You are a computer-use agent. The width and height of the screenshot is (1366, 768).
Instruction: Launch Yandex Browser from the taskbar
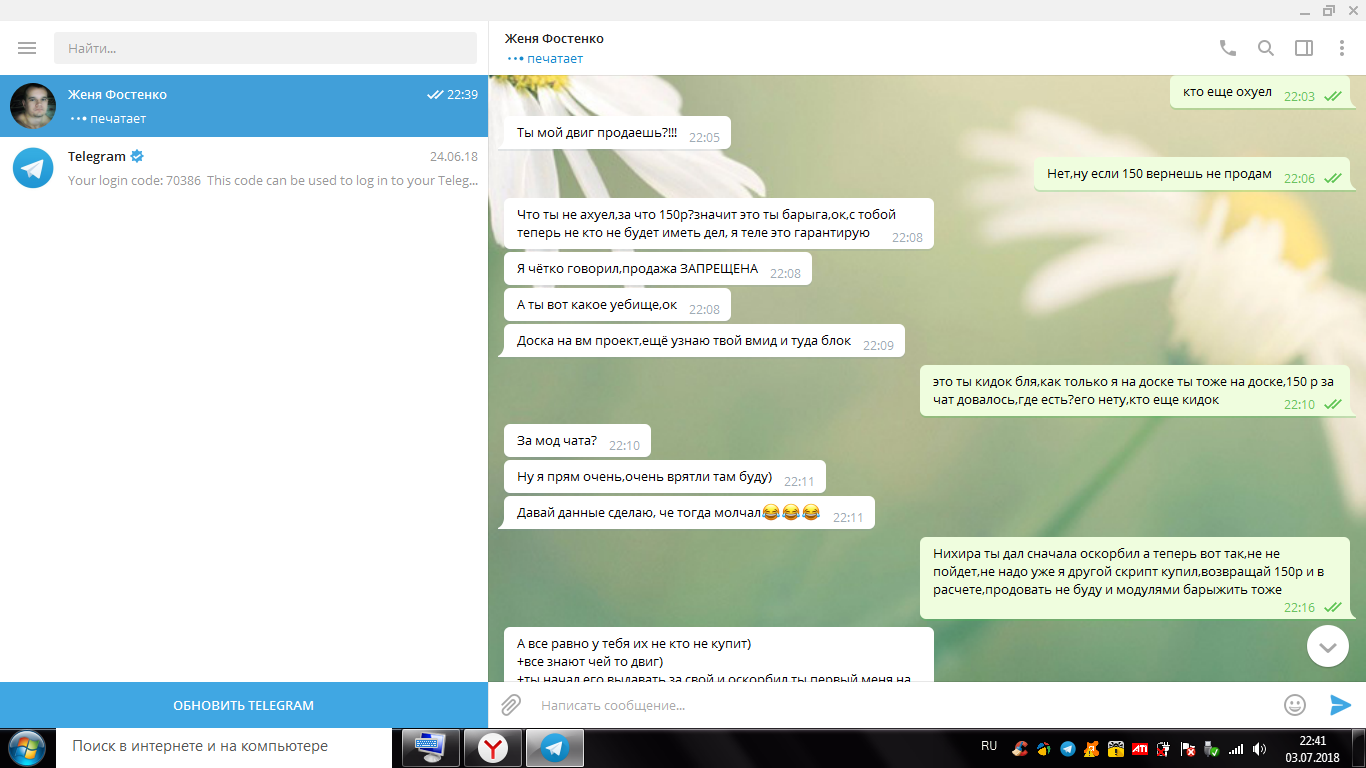pyautogui.click(x=492, y=747)
